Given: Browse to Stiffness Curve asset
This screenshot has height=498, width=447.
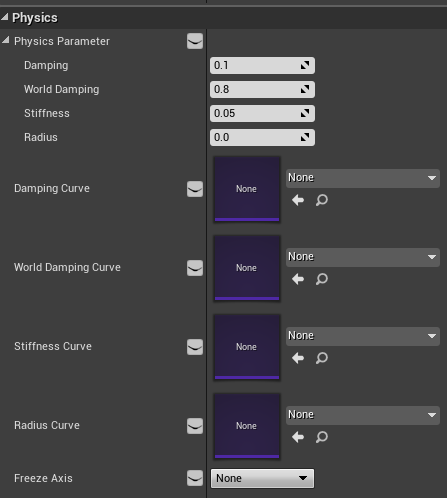Looking at the screenshot, I should (322, 358).
